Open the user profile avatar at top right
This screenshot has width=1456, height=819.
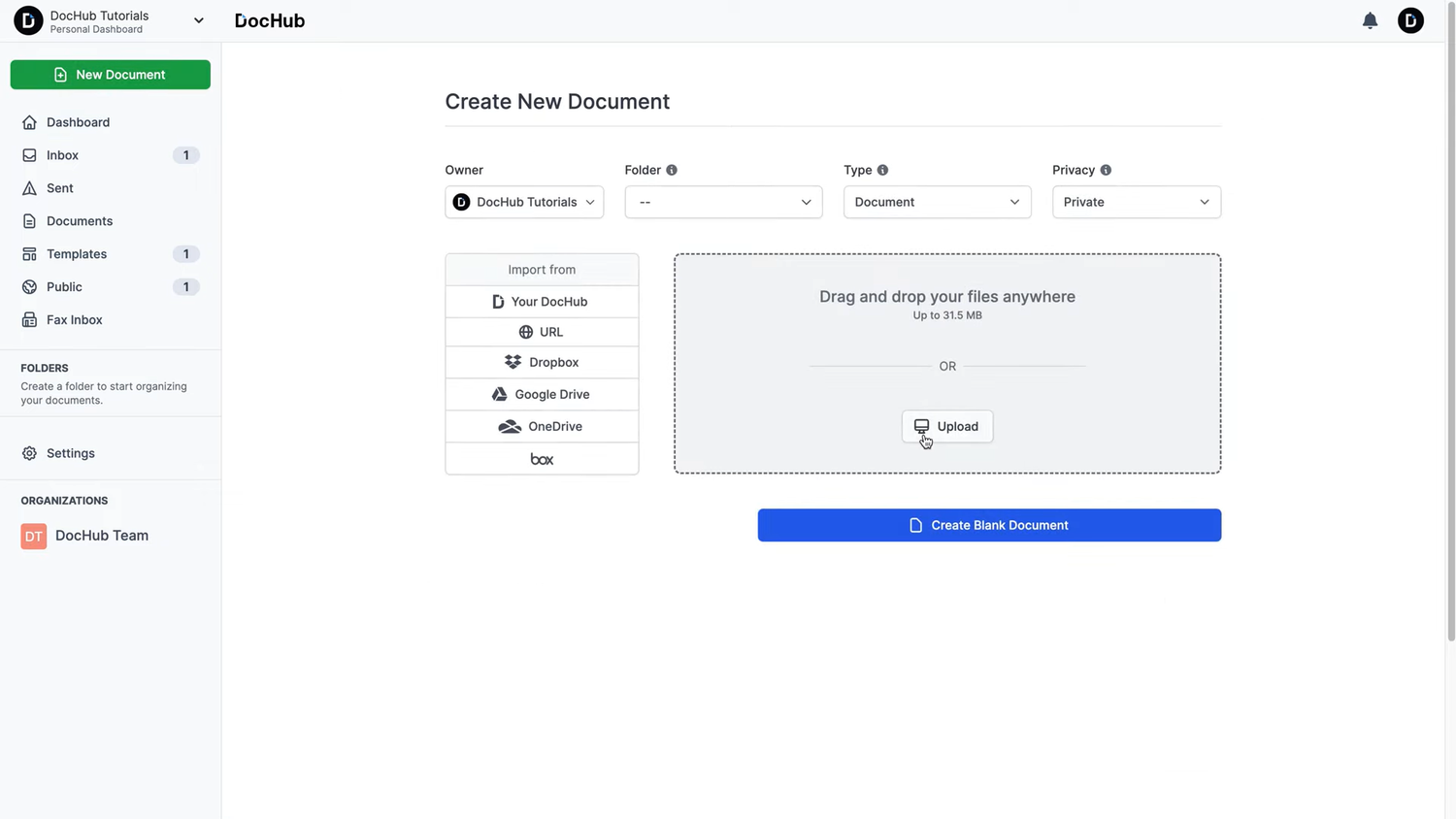point(1410,20)
